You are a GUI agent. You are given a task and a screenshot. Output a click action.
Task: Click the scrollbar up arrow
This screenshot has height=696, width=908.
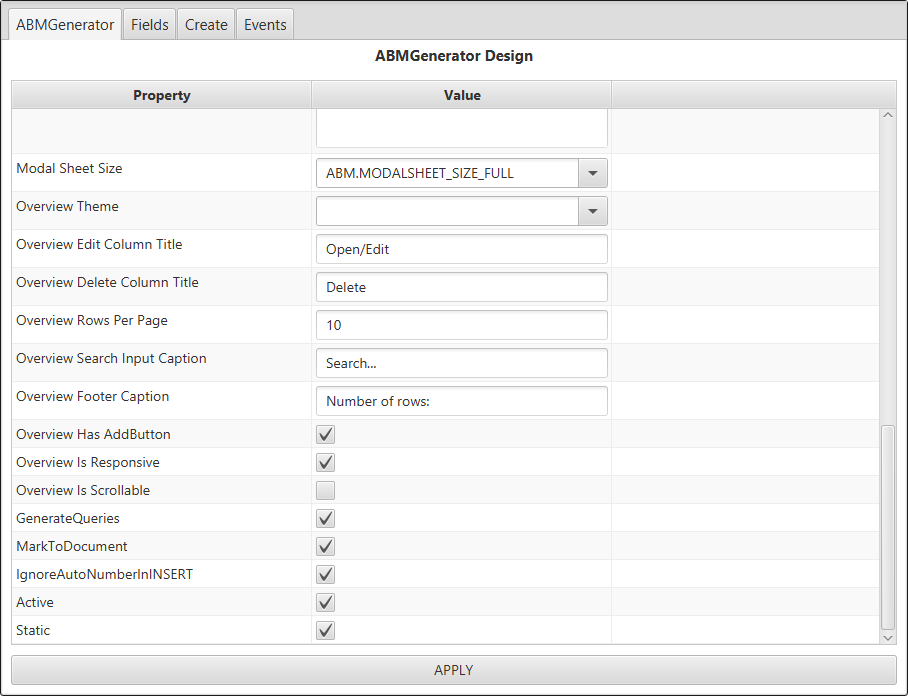[888, 116]
